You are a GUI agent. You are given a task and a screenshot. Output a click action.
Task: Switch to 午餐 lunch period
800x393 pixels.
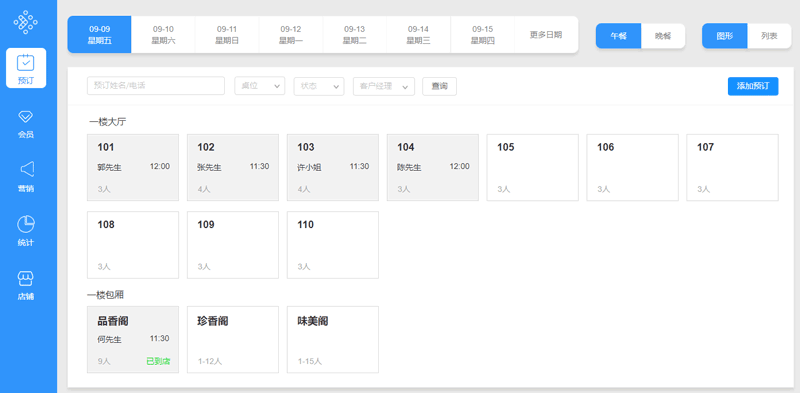pyautogui.click(x=618, y=36)
